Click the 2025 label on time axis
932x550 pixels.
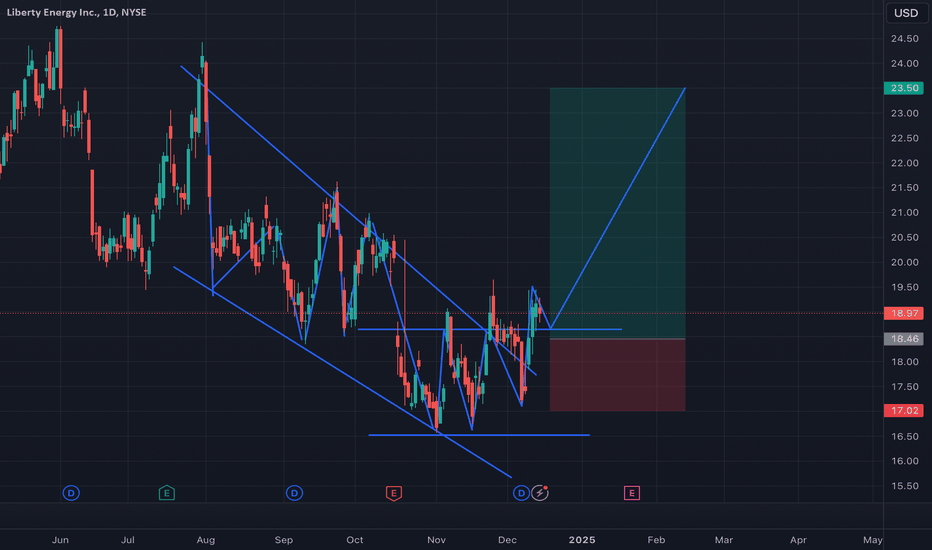(582, 540)
